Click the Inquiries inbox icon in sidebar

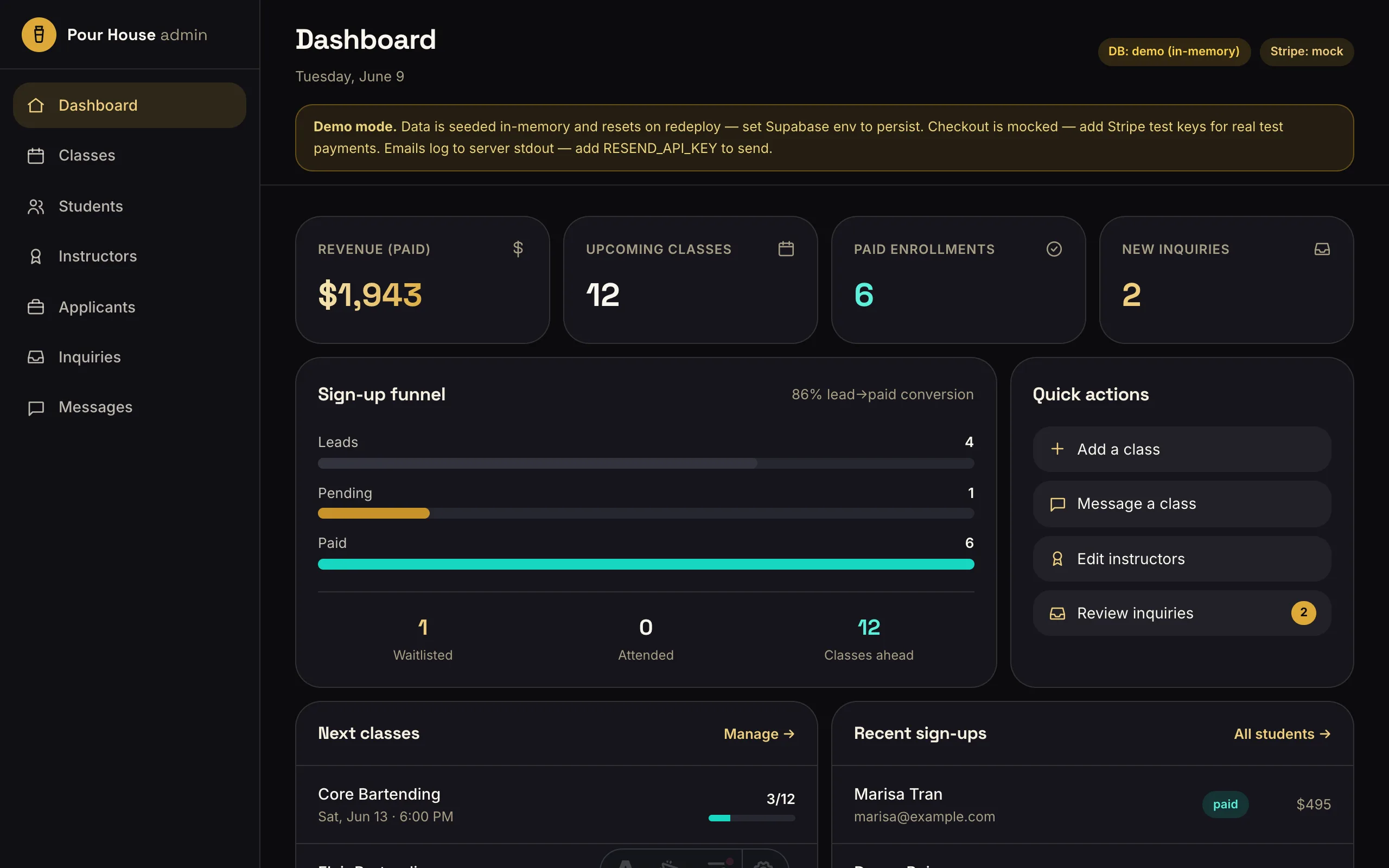click(36, 357)
